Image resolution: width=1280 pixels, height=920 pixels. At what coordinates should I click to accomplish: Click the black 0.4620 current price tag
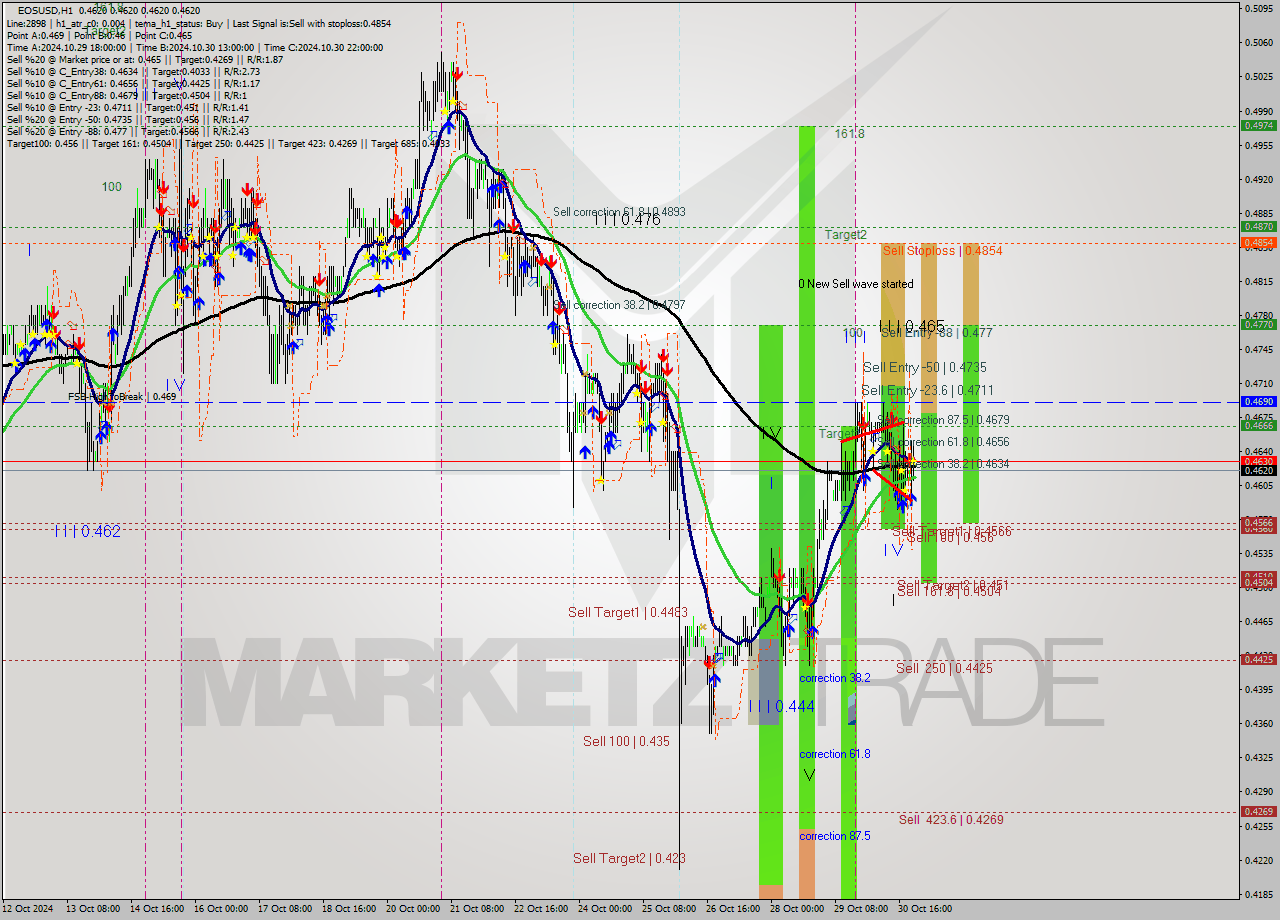[1258, 470]
